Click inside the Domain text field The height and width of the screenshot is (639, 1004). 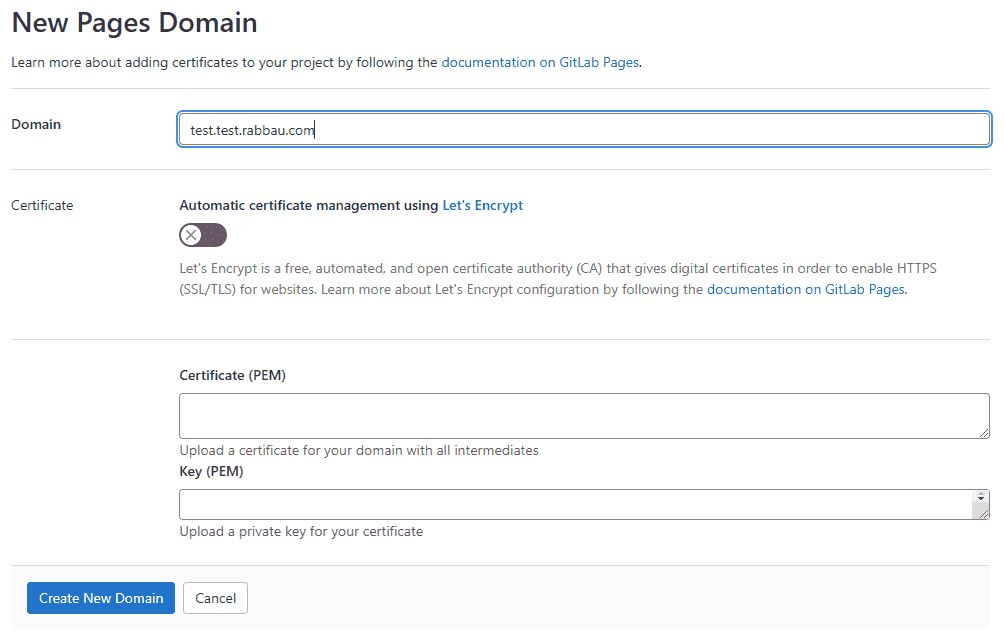pos(583,130)
